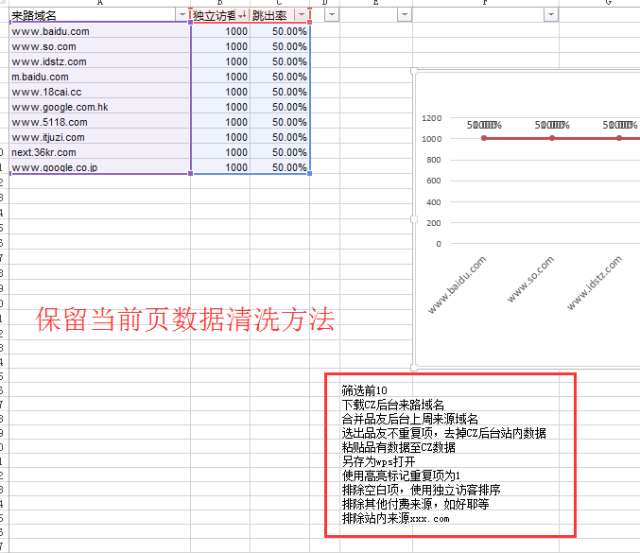Click text line 筛选前10 in the notes box

pyautogui.click(x=364, y=391)
